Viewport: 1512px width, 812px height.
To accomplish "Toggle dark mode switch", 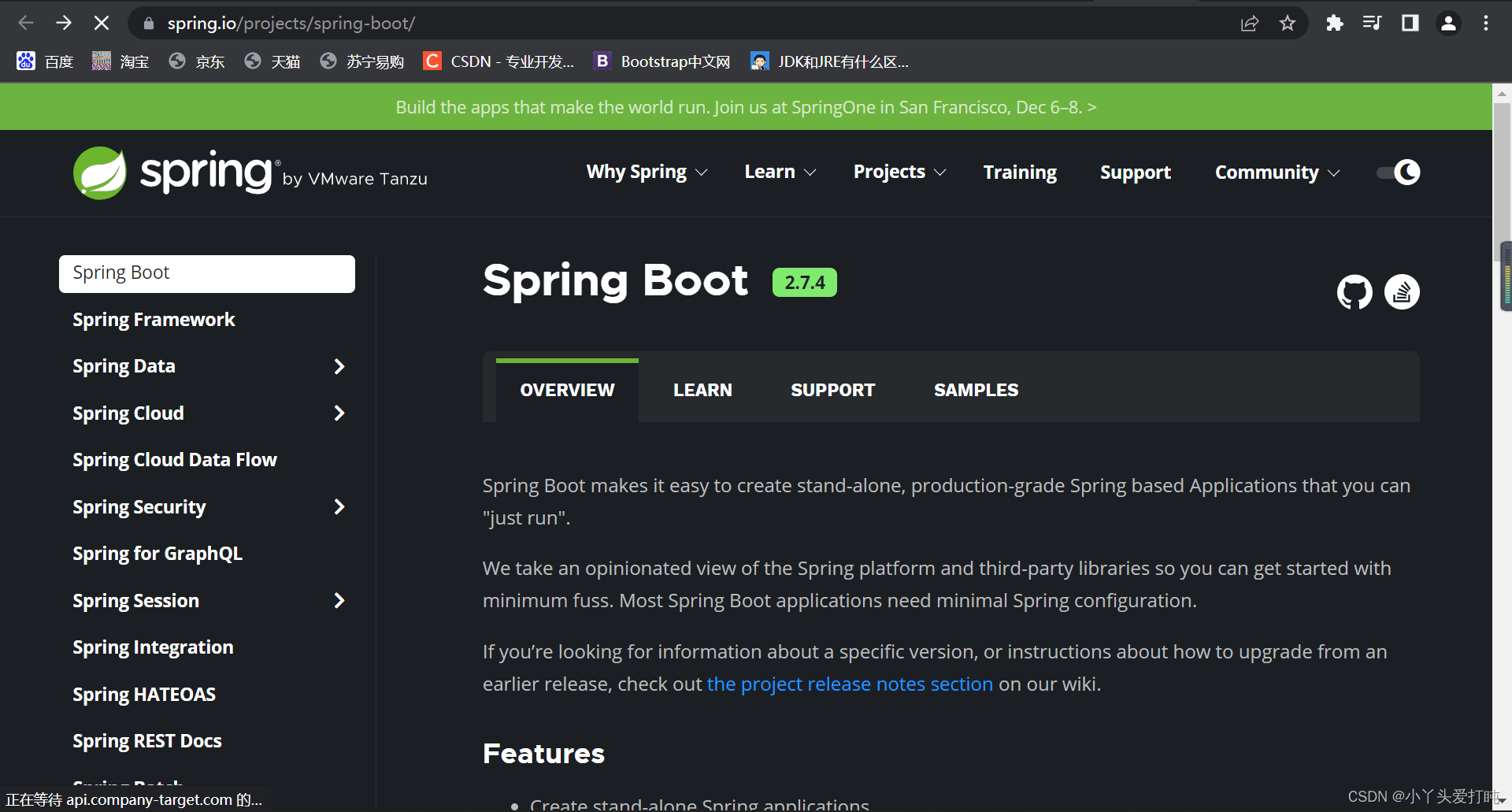I will [x=1398, y=172].
